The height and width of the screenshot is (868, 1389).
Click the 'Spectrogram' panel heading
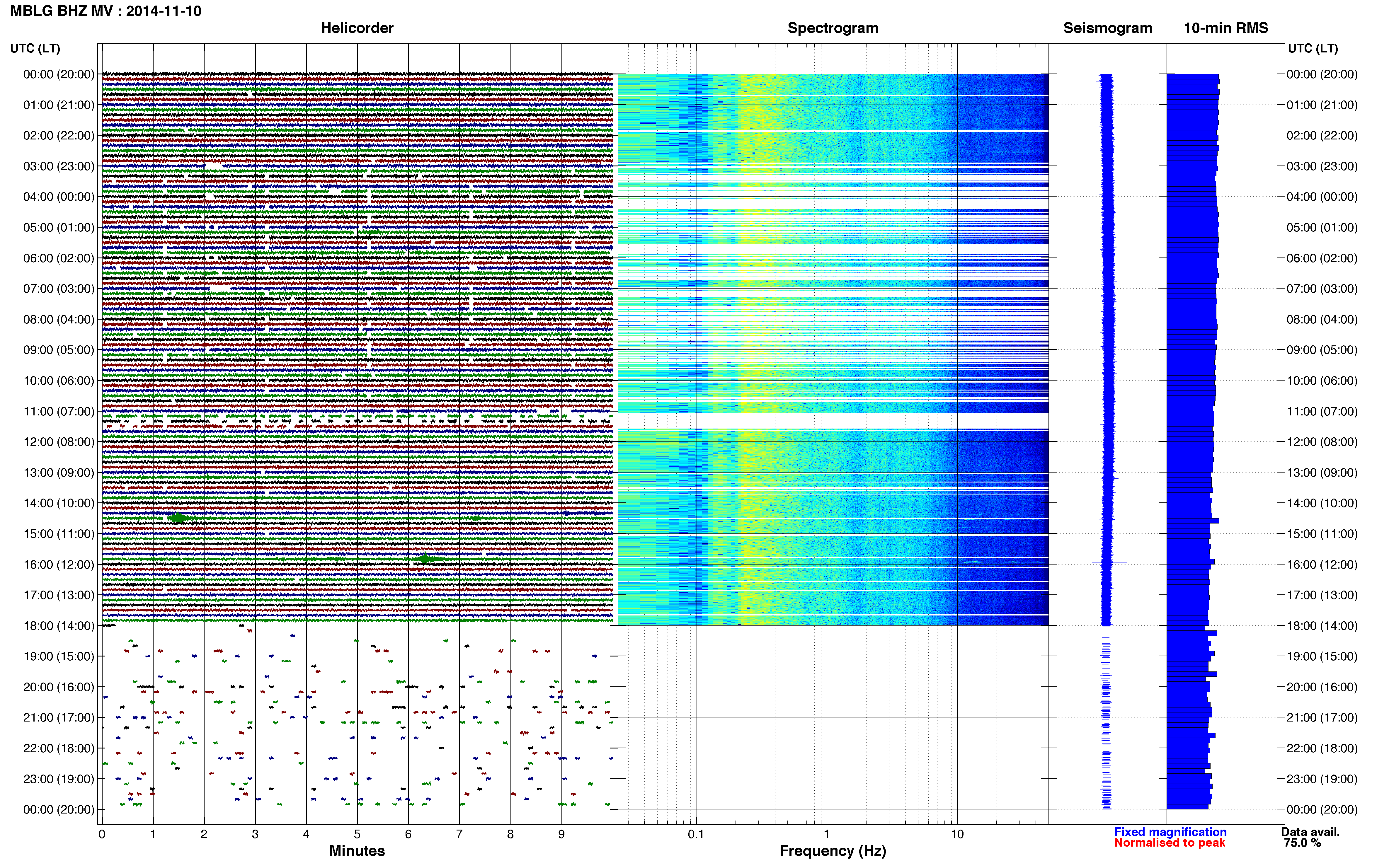pos(833,28)
